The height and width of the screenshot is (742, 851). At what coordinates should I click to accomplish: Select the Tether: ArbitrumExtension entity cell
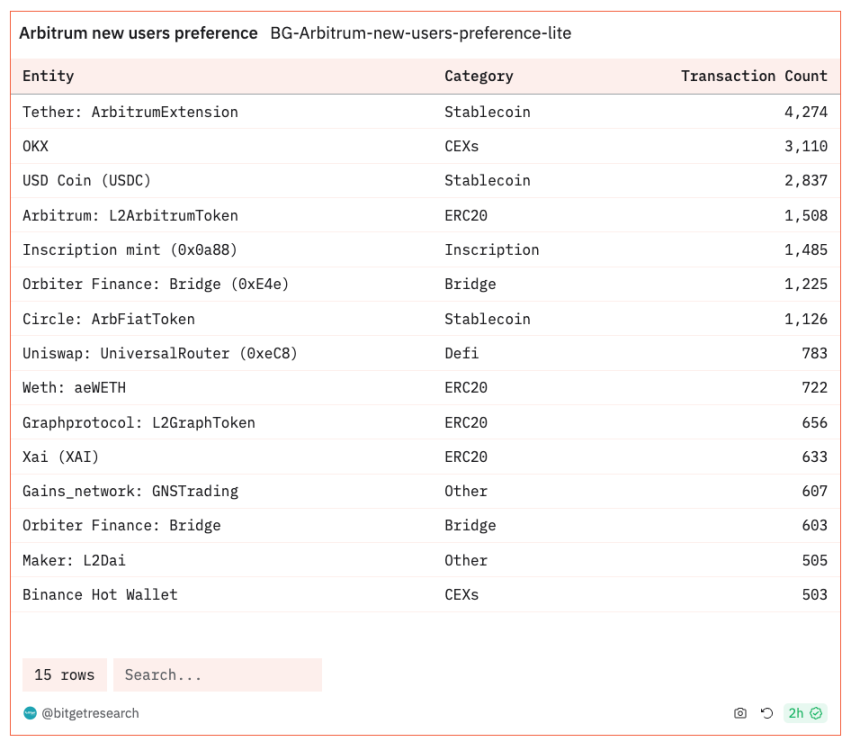tap(130, 112)
